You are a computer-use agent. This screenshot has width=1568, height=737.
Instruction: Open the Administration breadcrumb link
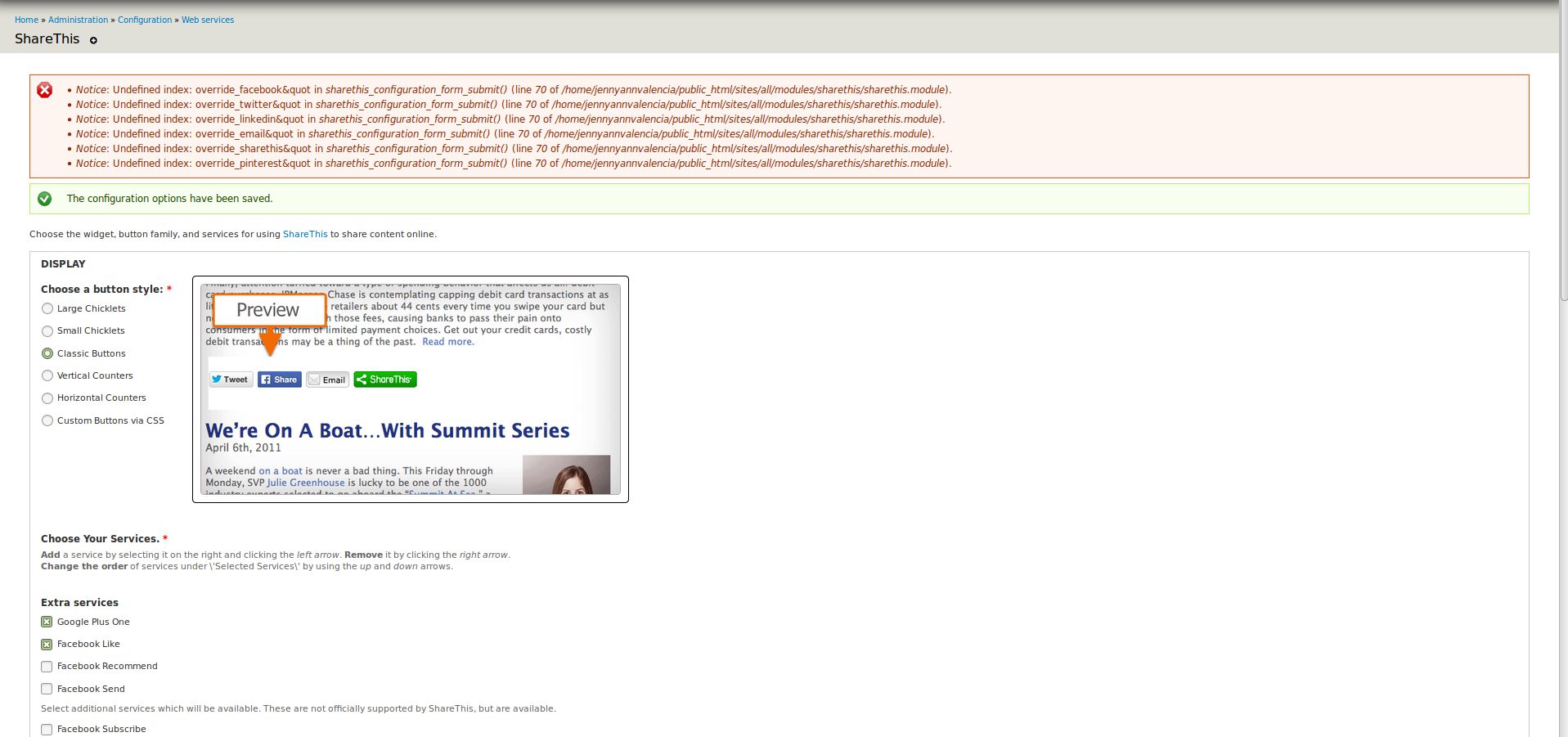(x=78, y=20)
